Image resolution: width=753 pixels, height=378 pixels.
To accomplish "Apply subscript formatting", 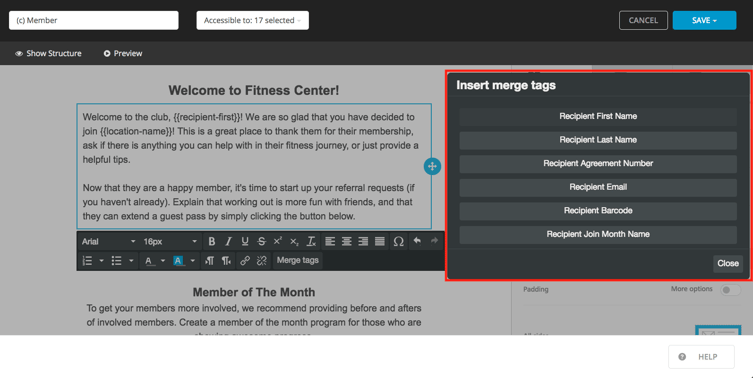I will point(294,242).
